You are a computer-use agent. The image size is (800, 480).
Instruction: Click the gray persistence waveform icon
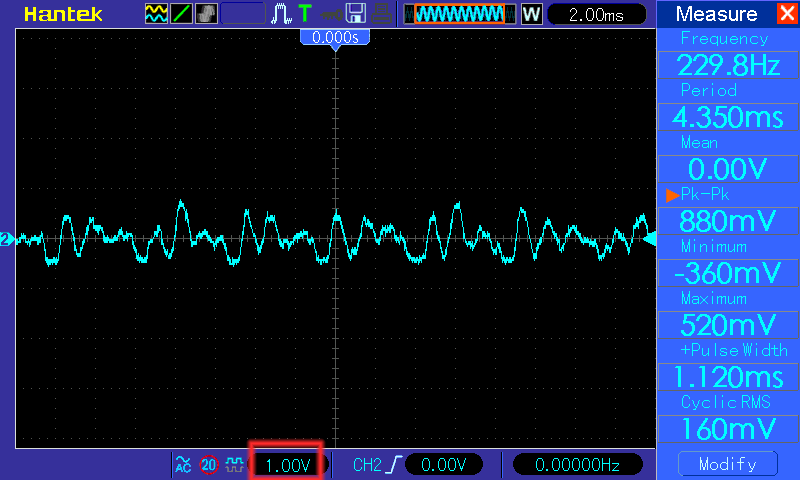[x=207, y=14]
